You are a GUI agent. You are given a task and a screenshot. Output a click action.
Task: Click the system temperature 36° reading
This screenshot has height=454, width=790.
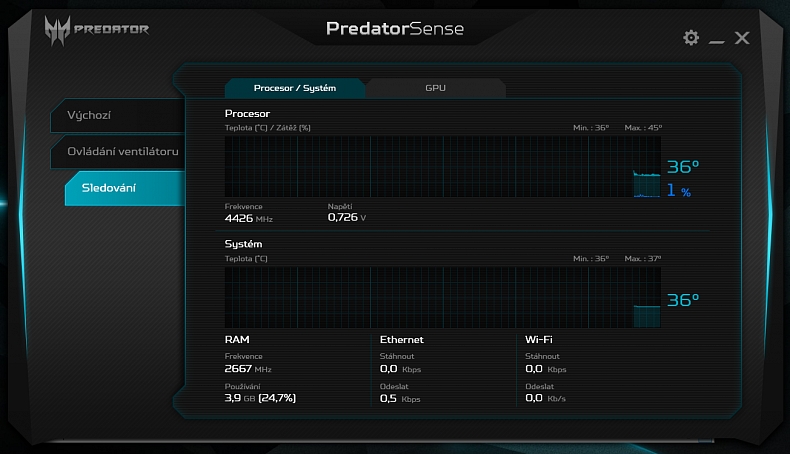pyautogui.click(x=683, y=300)
